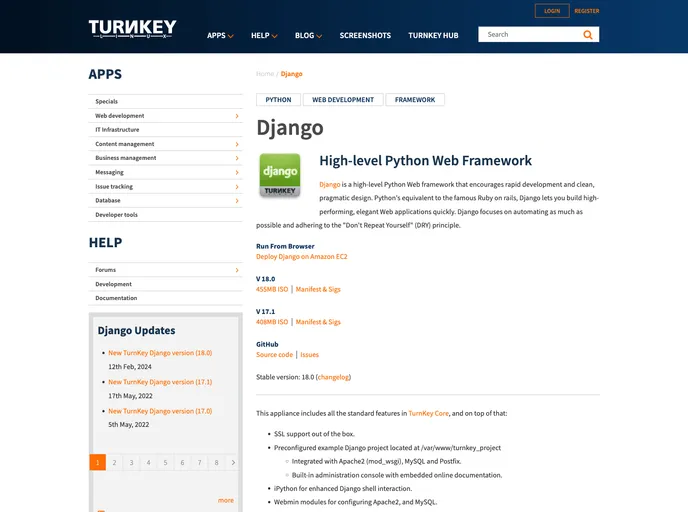Go to page 3 of updates

pos(131,462)
